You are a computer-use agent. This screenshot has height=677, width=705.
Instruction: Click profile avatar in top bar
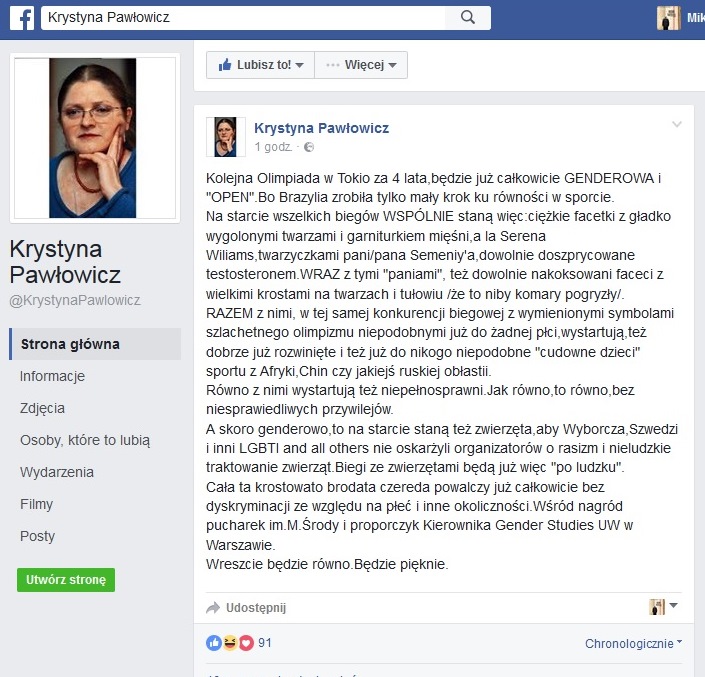668,18
